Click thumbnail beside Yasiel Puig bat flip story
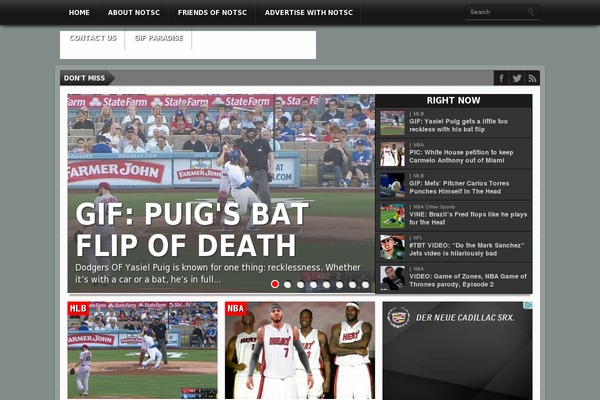 tap(392, 123)
